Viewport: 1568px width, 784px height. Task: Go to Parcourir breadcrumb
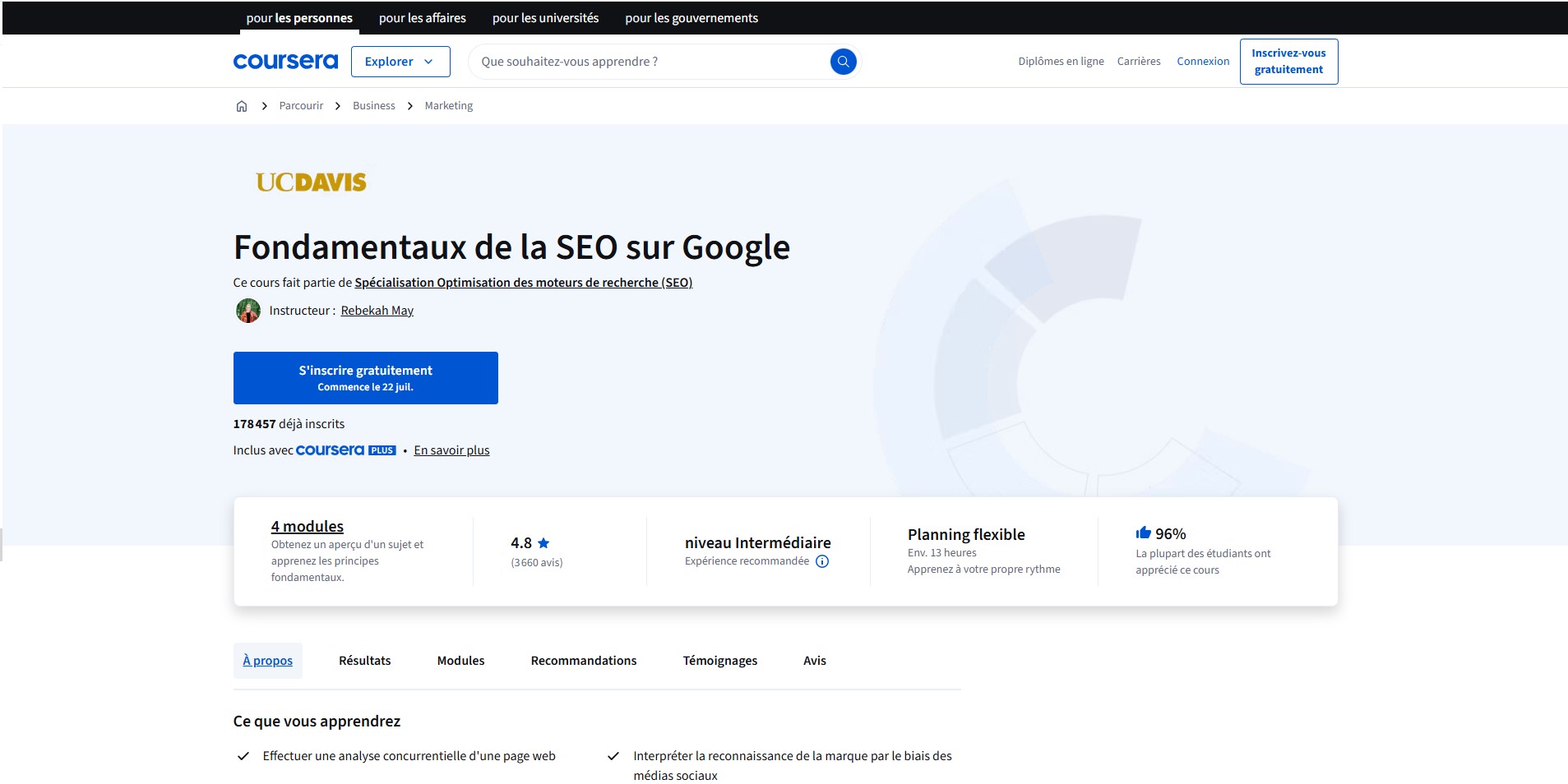click(x=301, y=106)
